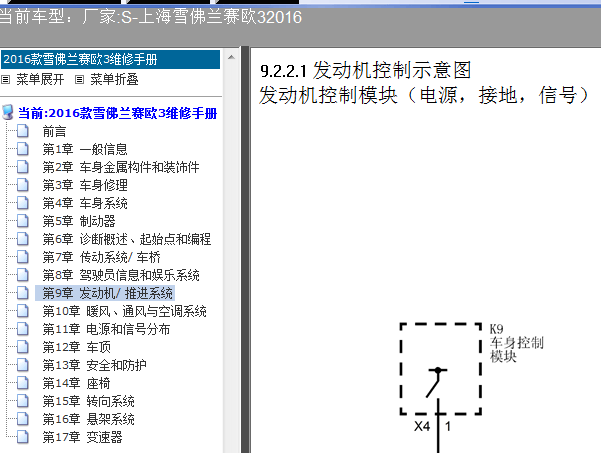Click the page icon next to 第3章 车身修理
The height and width of the screenshot is (453, 601).
(23, 185)
